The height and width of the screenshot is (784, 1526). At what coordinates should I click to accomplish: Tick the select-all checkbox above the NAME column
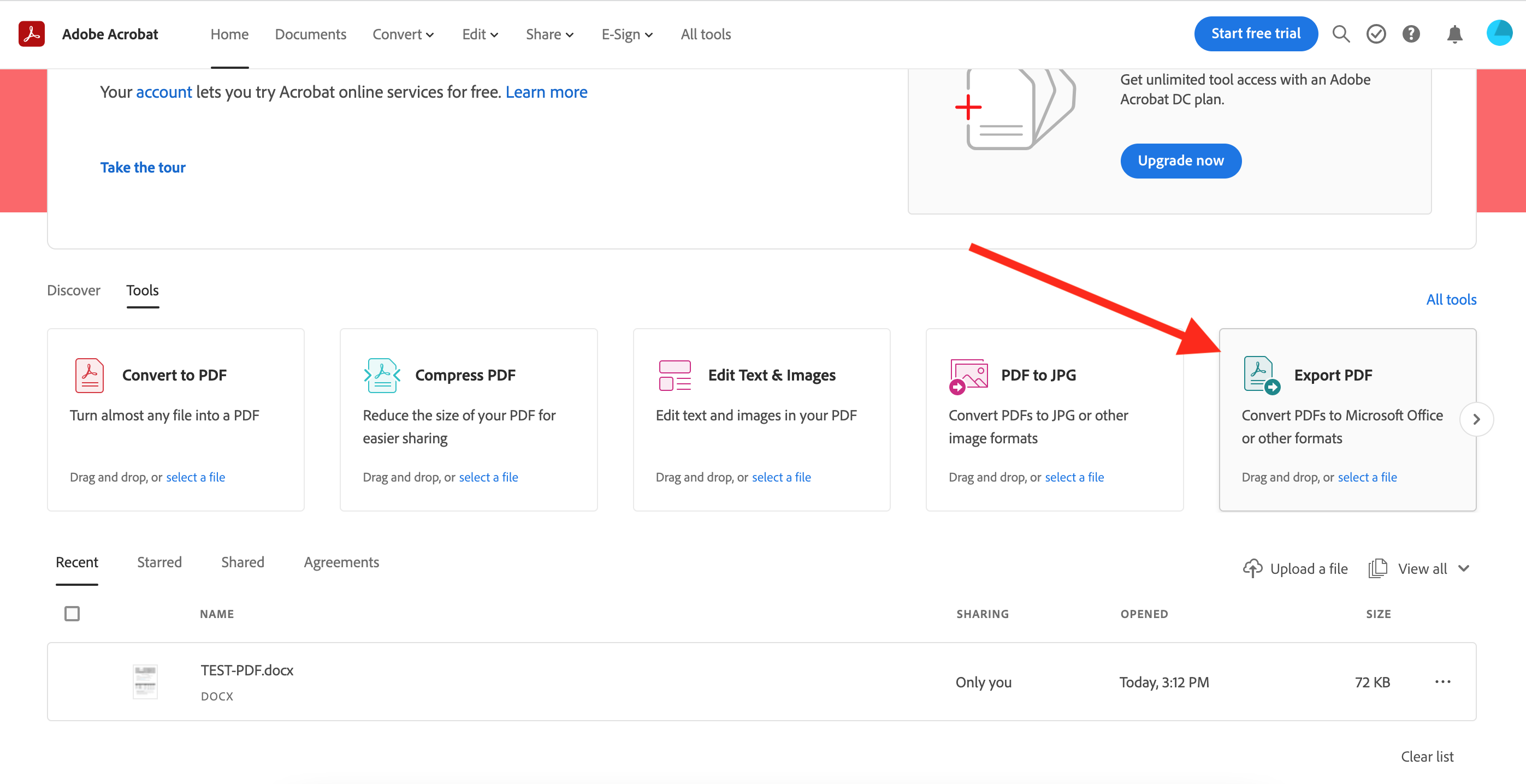tap(72, 614)
